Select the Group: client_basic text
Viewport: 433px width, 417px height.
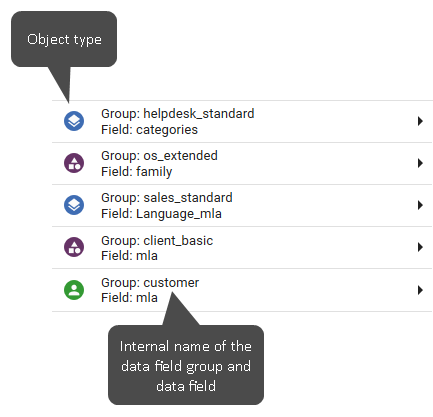tap(157, 240)
